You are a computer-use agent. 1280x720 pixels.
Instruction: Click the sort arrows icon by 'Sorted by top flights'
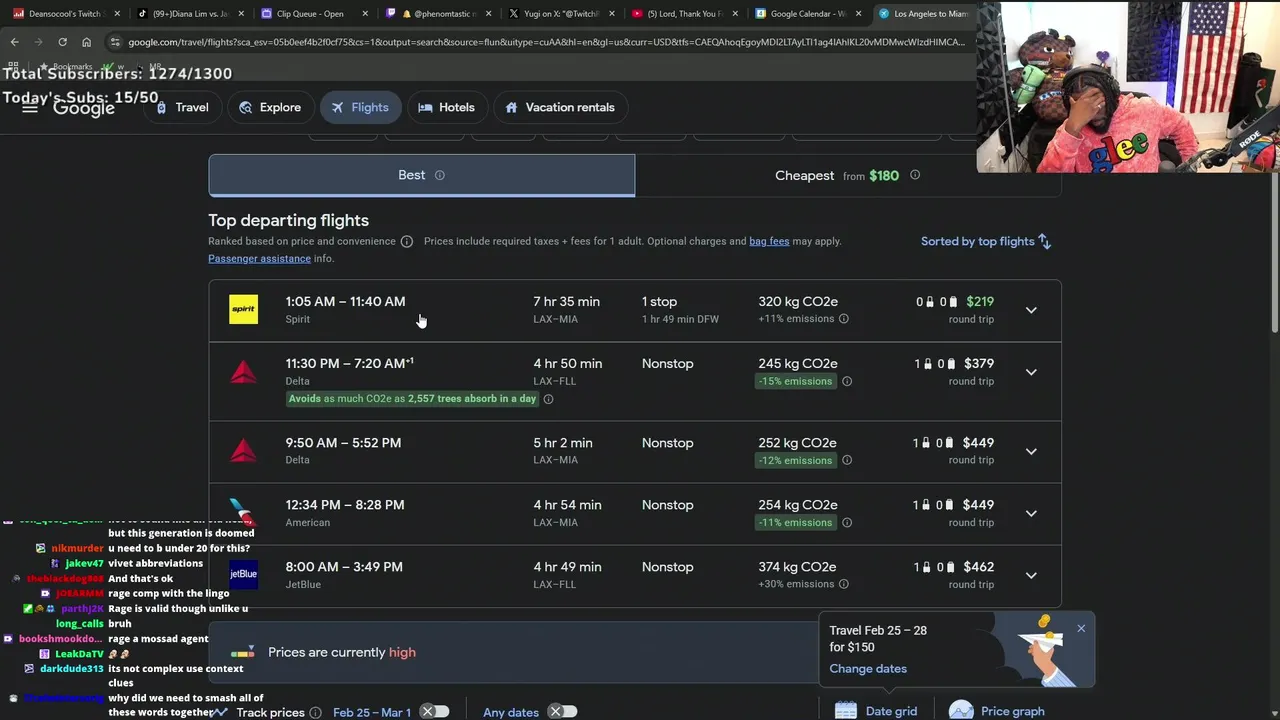click(1044, 241)
